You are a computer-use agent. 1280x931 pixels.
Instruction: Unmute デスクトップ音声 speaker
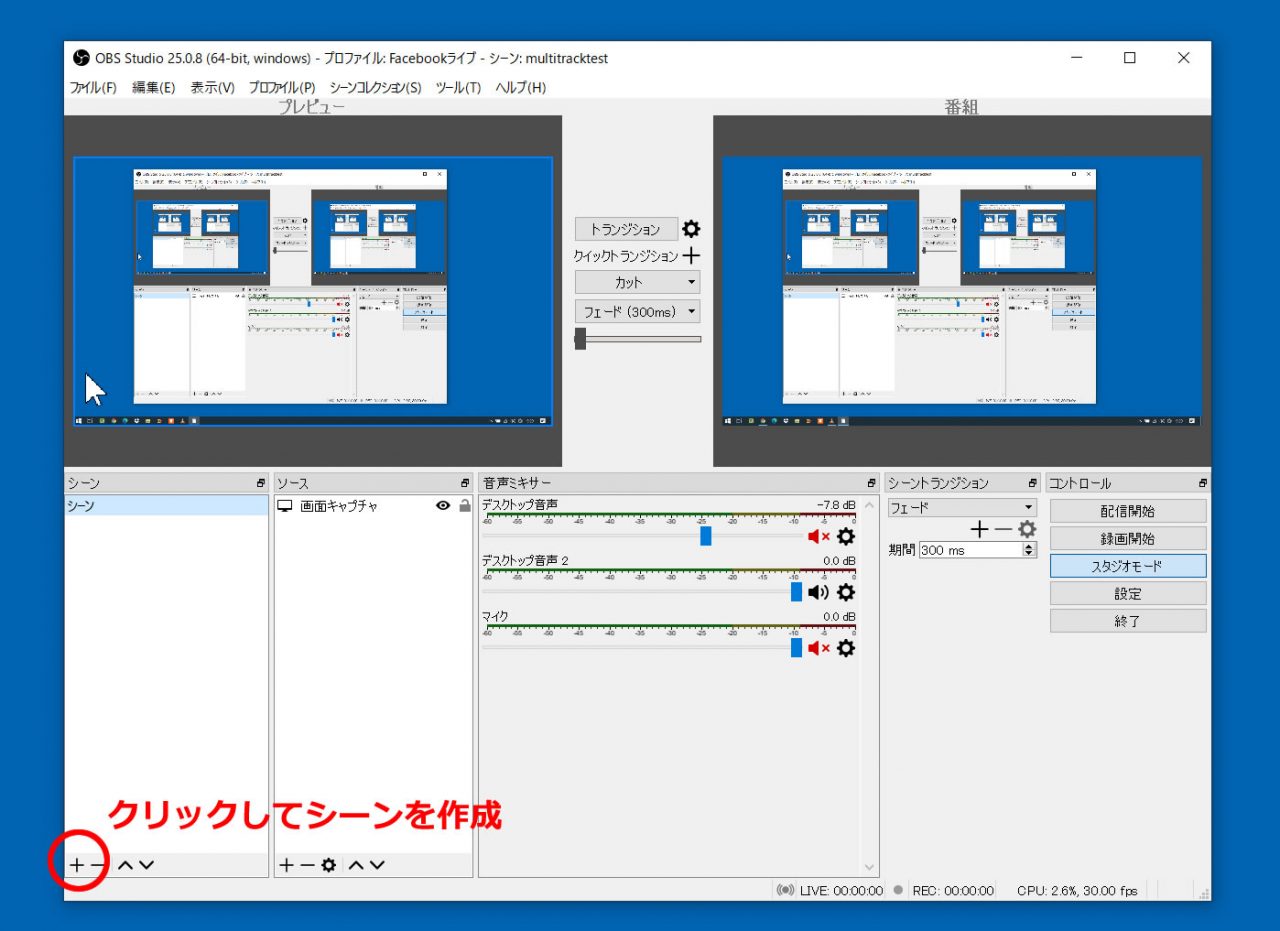tap(819, 536)
